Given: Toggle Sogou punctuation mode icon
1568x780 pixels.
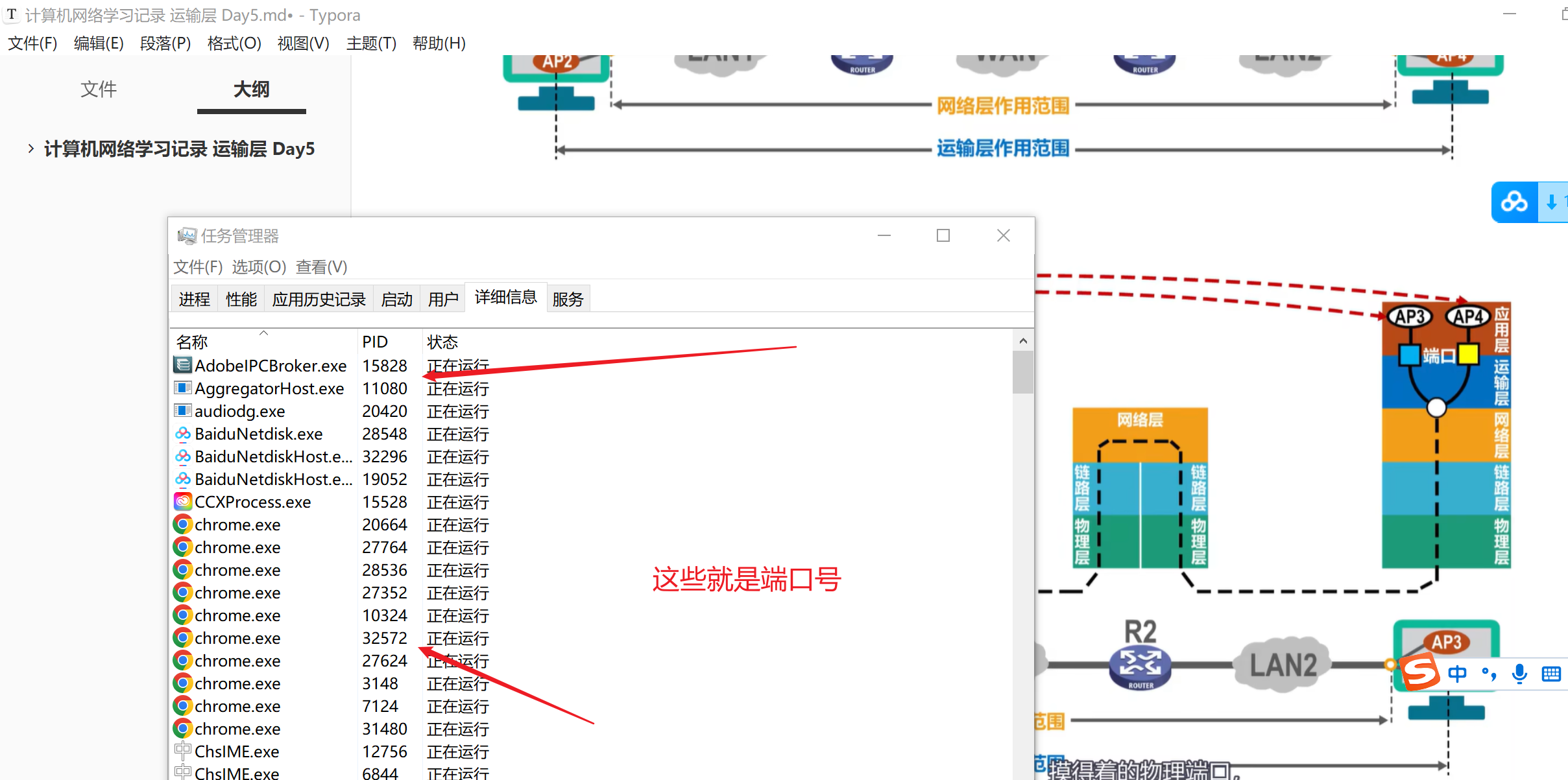Looking at the screenshot, I should [x=1490, y=674].
